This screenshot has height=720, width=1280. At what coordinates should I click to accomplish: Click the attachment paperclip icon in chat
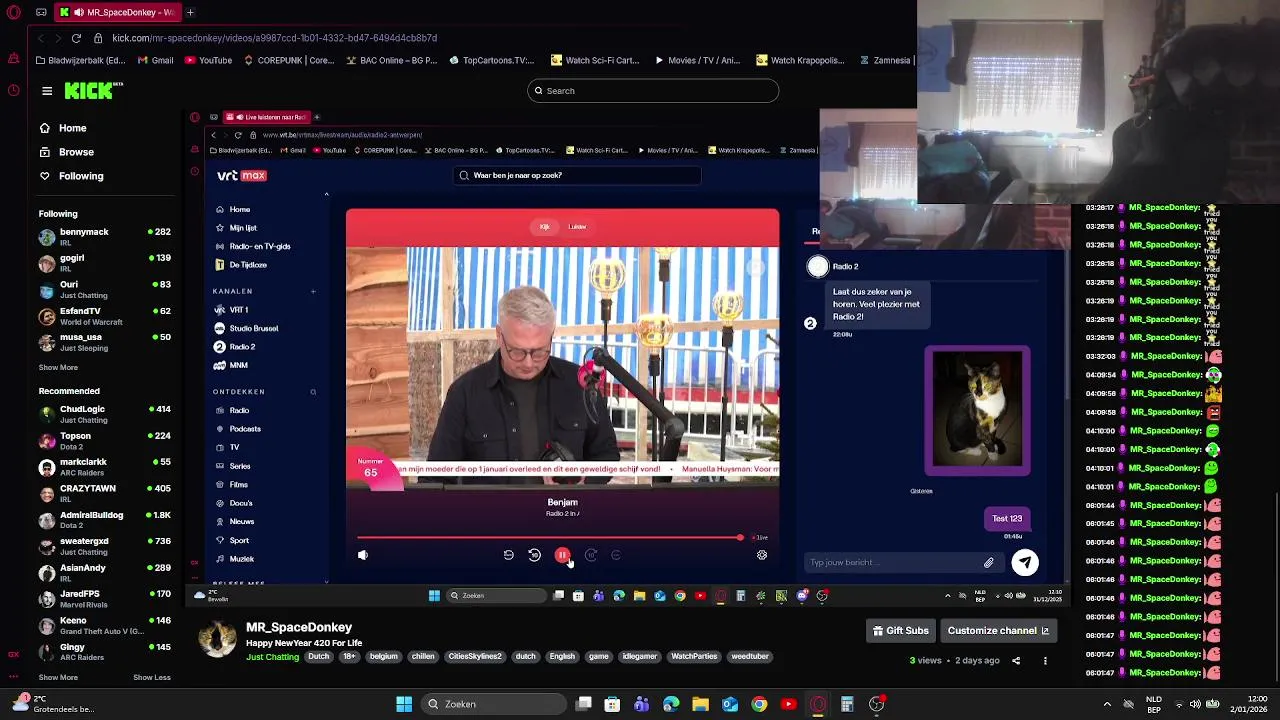click(989, 563)
